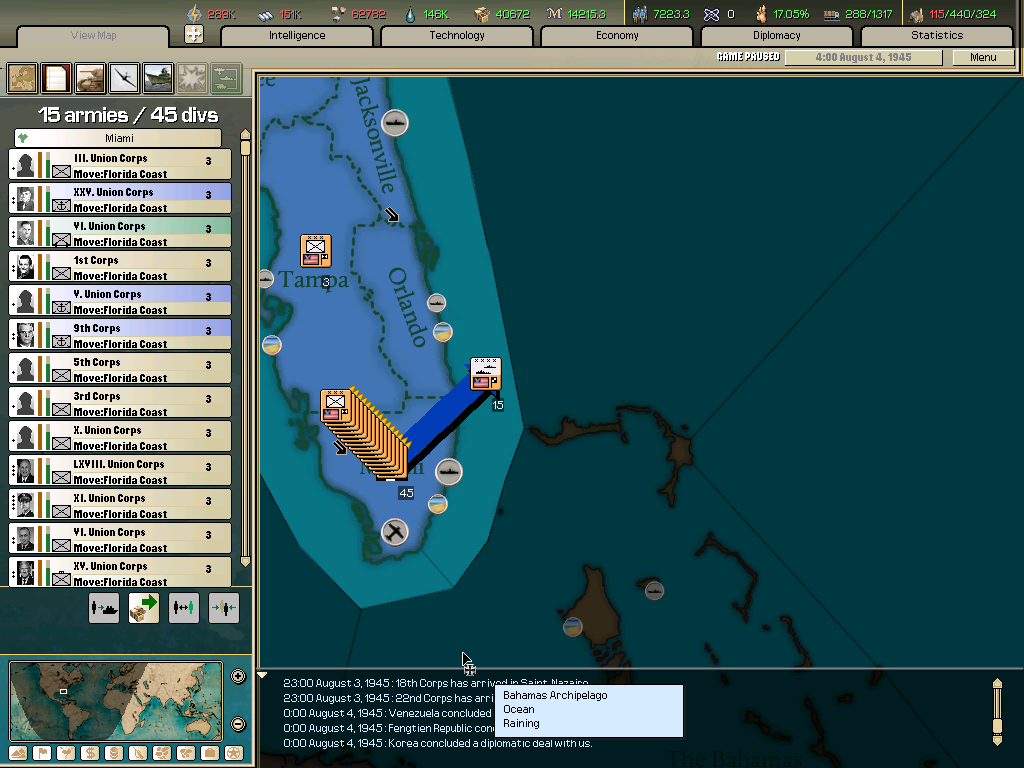
Task: Open the Technology screen
Action: 456,35
